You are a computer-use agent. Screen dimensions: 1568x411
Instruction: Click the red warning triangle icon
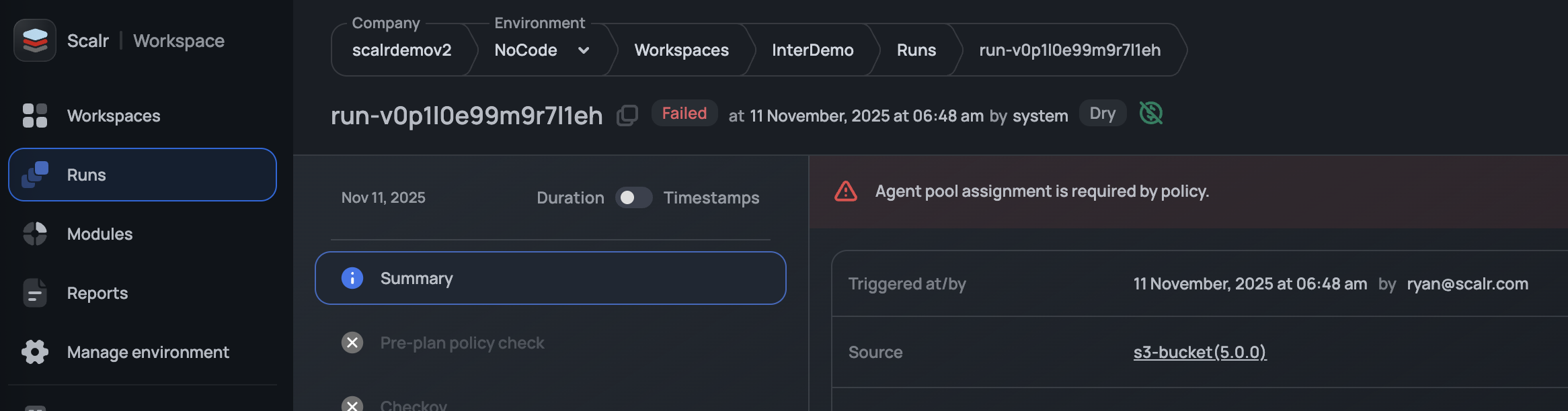coord(846,191)
